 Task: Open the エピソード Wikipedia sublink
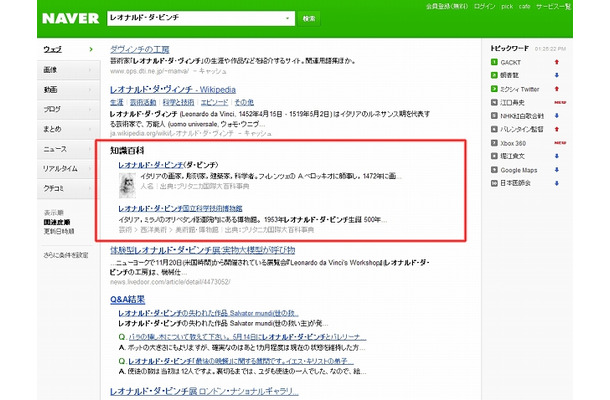[214, 102]
